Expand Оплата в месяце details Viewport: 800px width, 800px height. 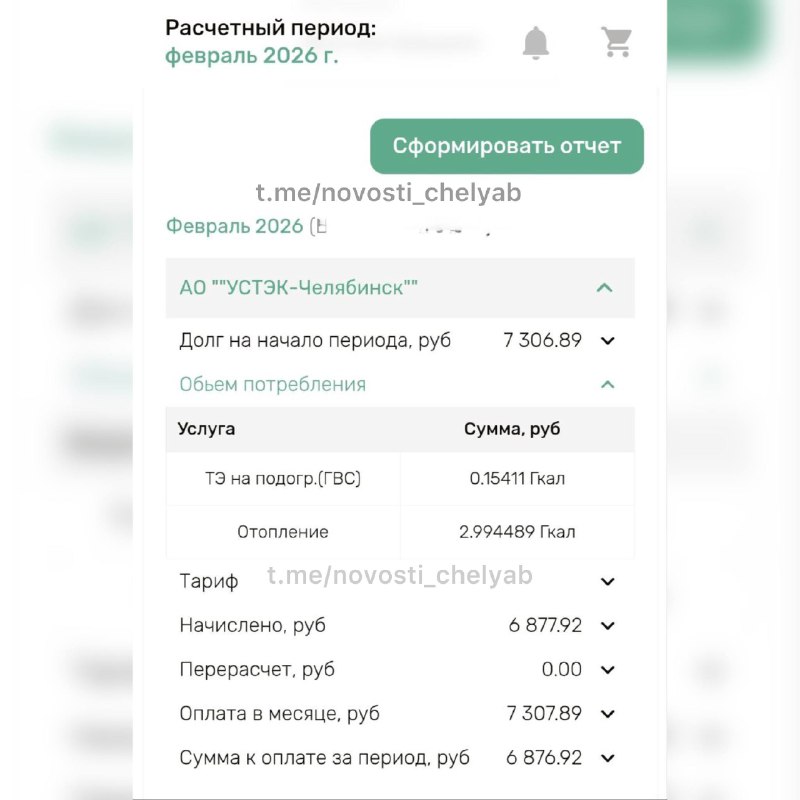(607, 714)
